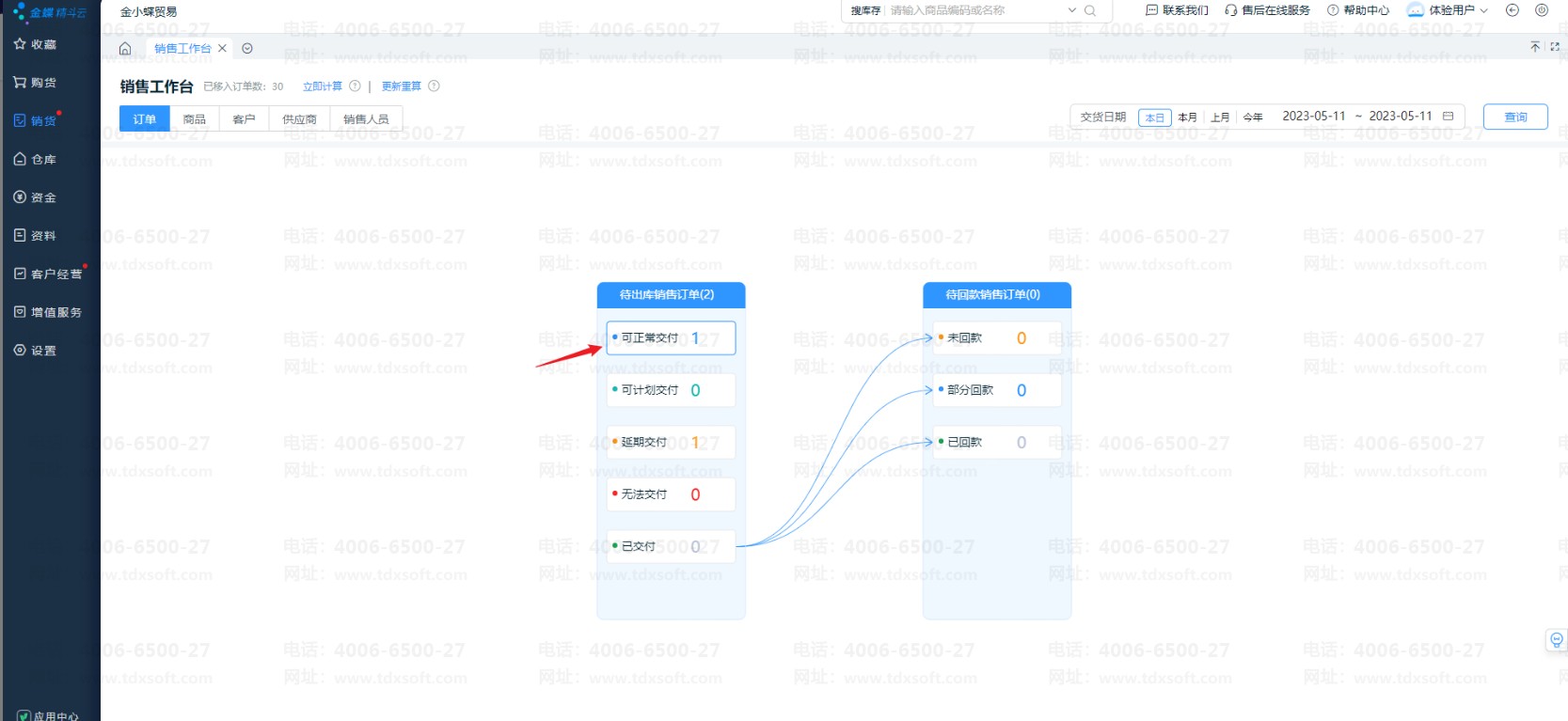The height and width of the screenshot is (721, 1568).
Task: Open the 购货 purchasing sidebar menu
Action: [x=35, y=83]
